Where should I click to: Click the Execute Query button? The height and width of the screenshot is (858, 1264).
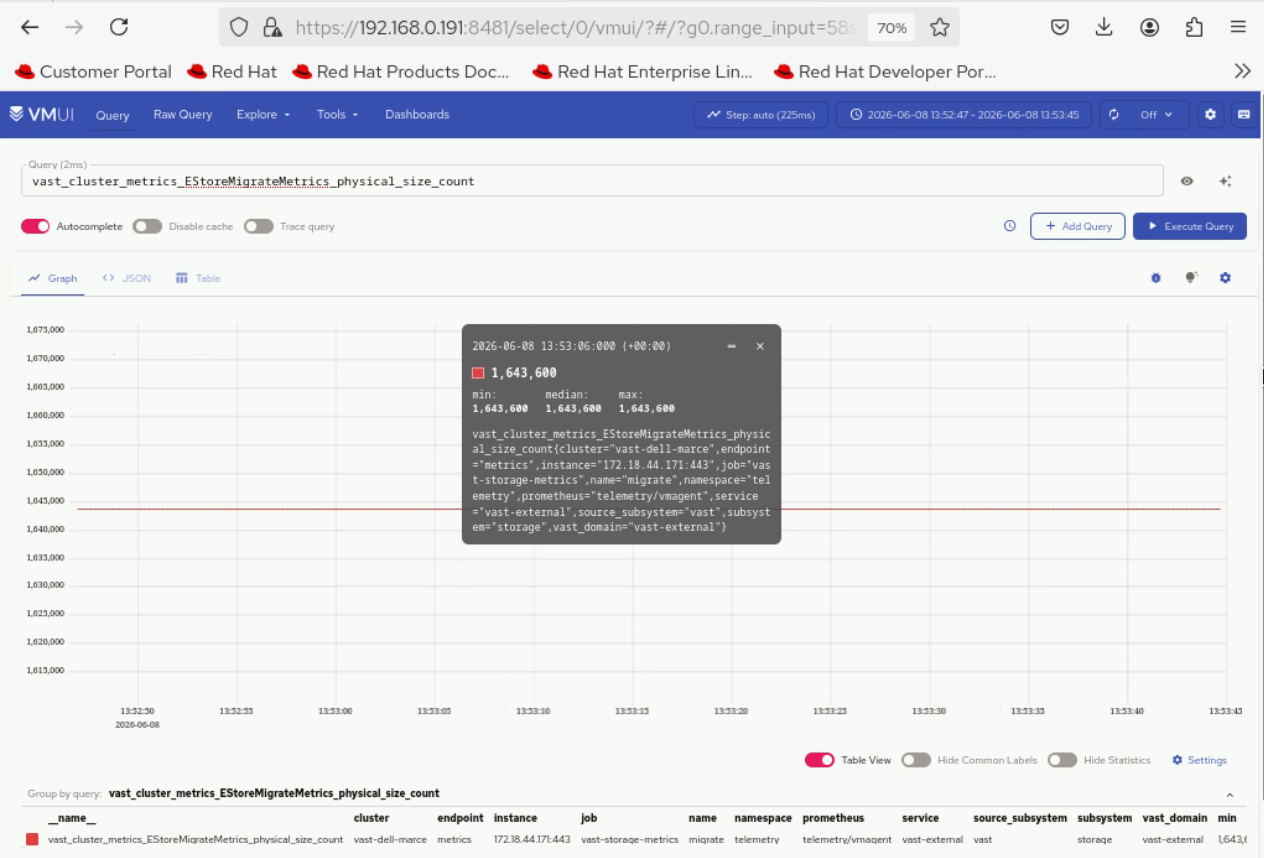click(1190, 226)
